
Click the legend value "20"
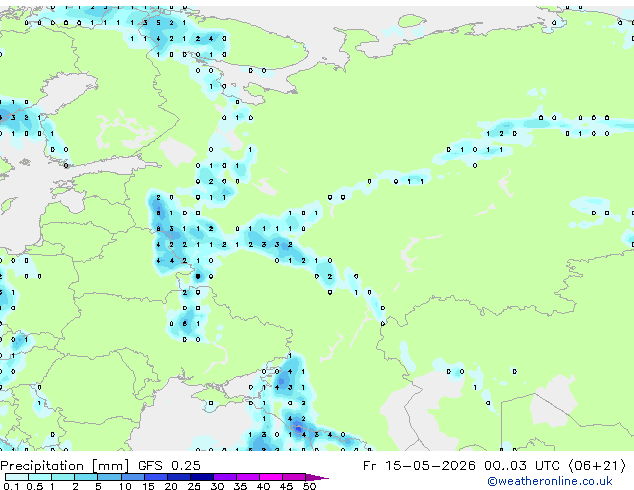171,486
